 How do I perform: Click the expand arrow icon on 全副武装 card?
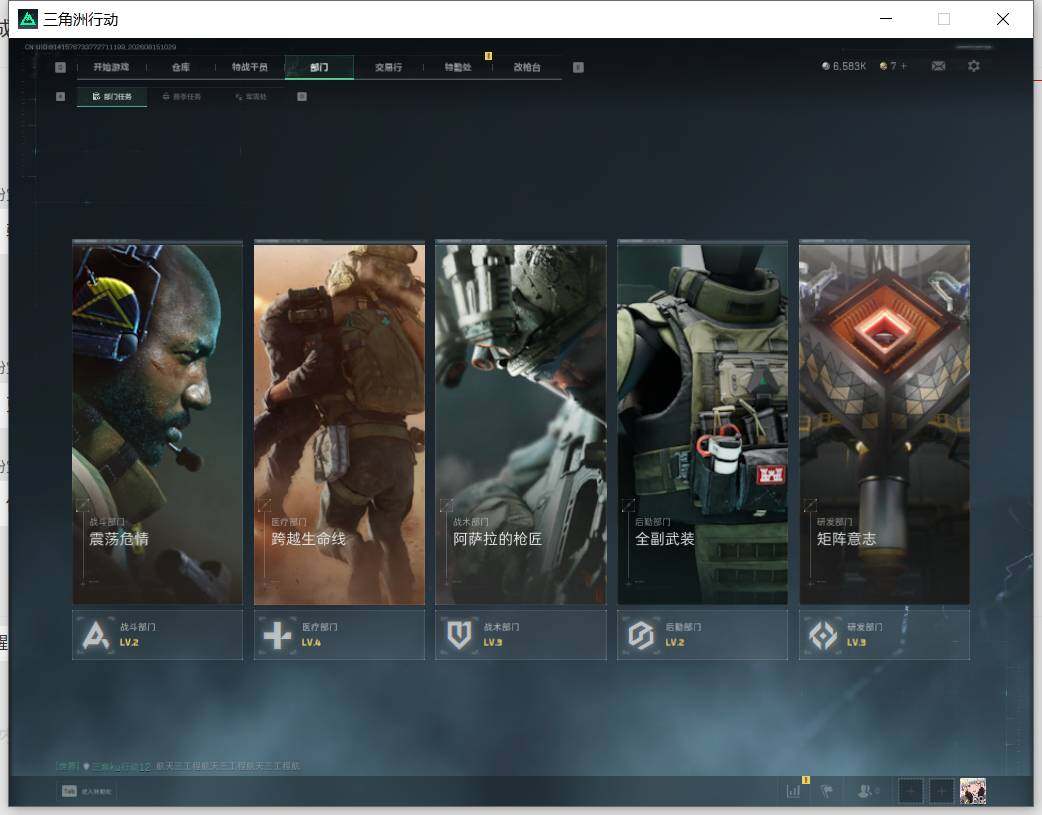click(628, 505)
